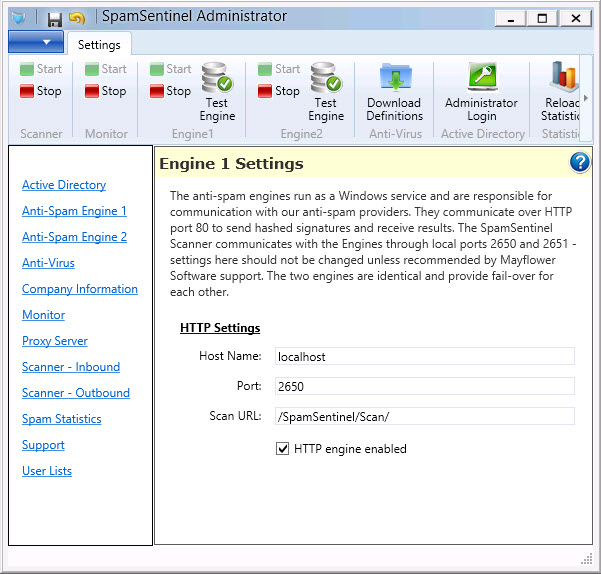Image resolution: width=601 pixels, height=574 pixels.
Task: Click the HTTP Settings heading
Action: pos(220,328)
